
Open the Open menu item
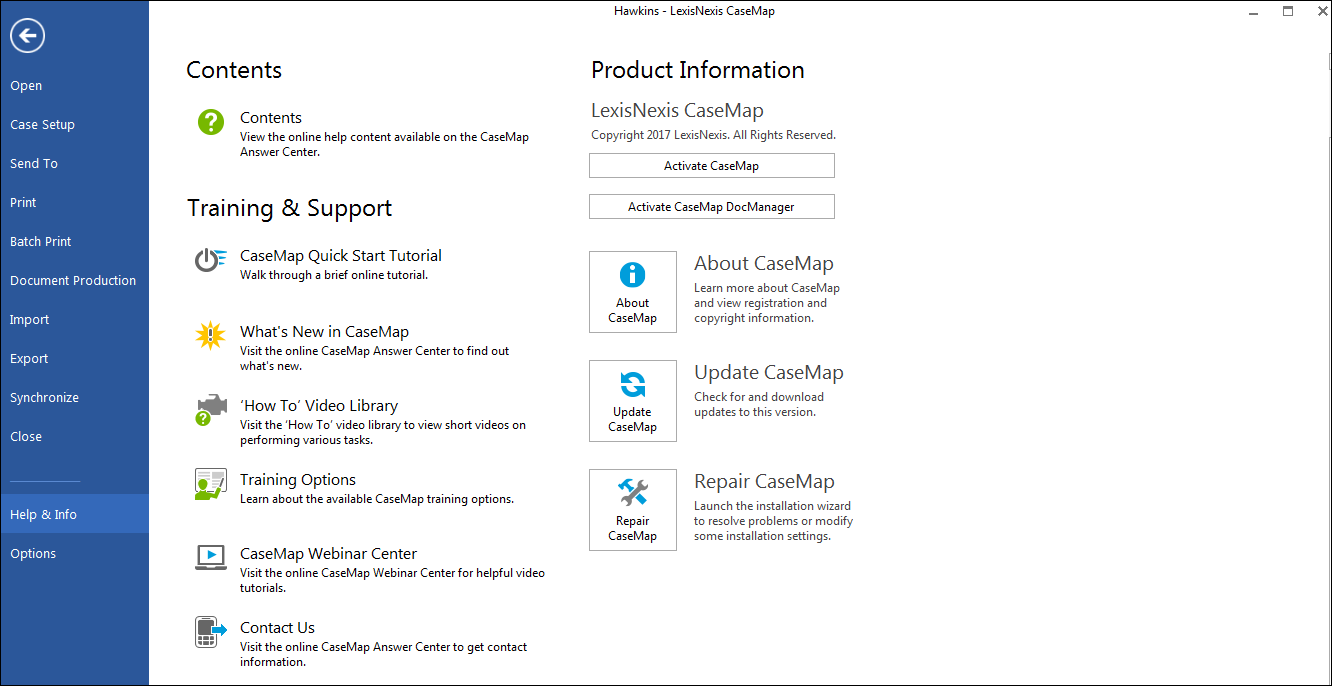[74, 86]
